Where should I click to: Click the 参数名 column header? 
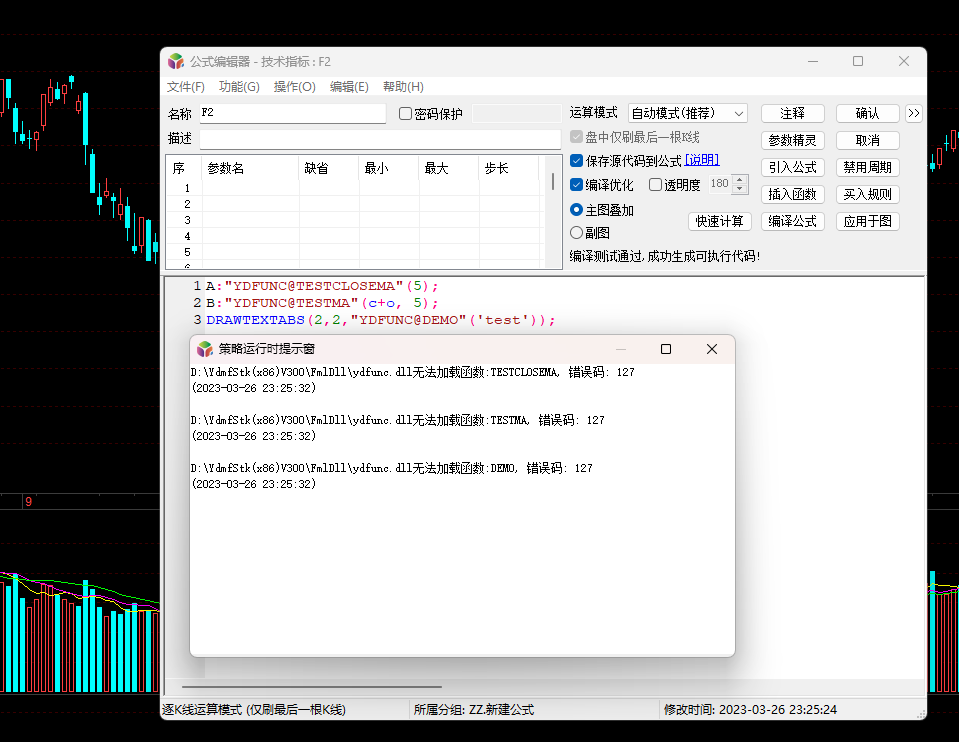pos(250,168)
